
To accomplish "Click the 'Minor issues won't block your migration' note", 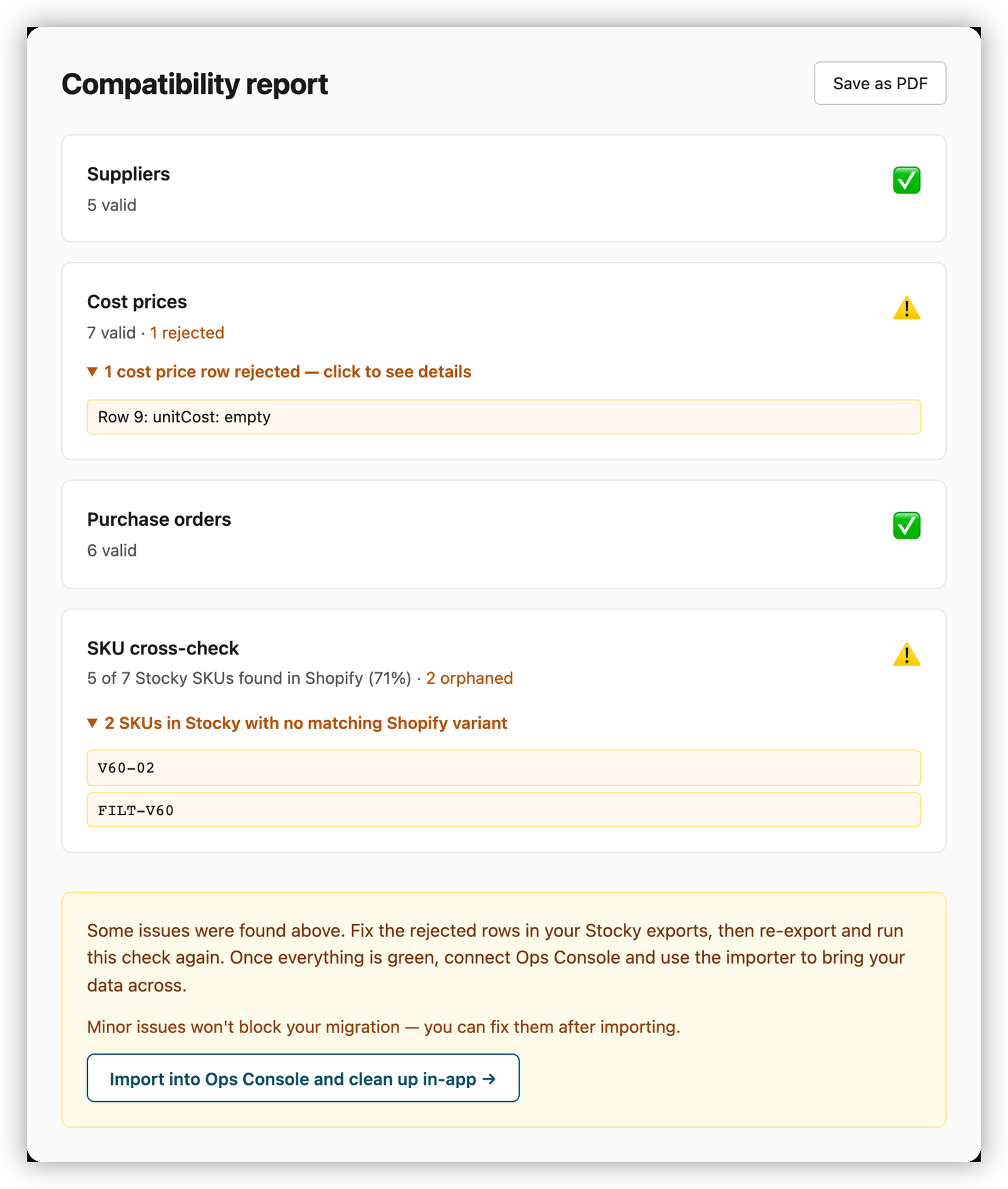I will (383, 1027).
